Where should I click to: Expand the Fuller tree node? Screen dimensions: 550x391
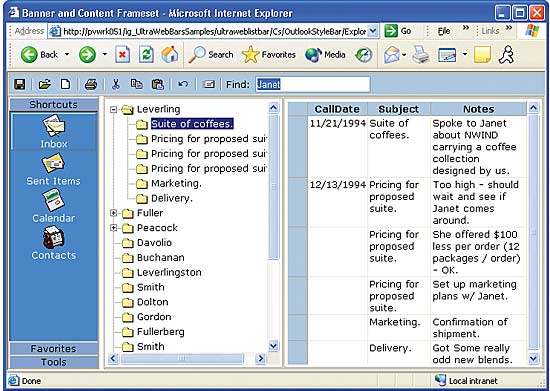coord(113,213)
